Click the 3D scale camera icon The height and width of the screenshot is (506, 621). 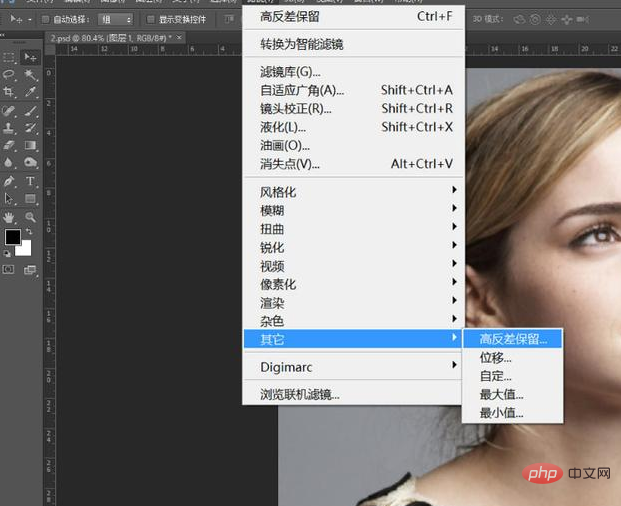583,19
